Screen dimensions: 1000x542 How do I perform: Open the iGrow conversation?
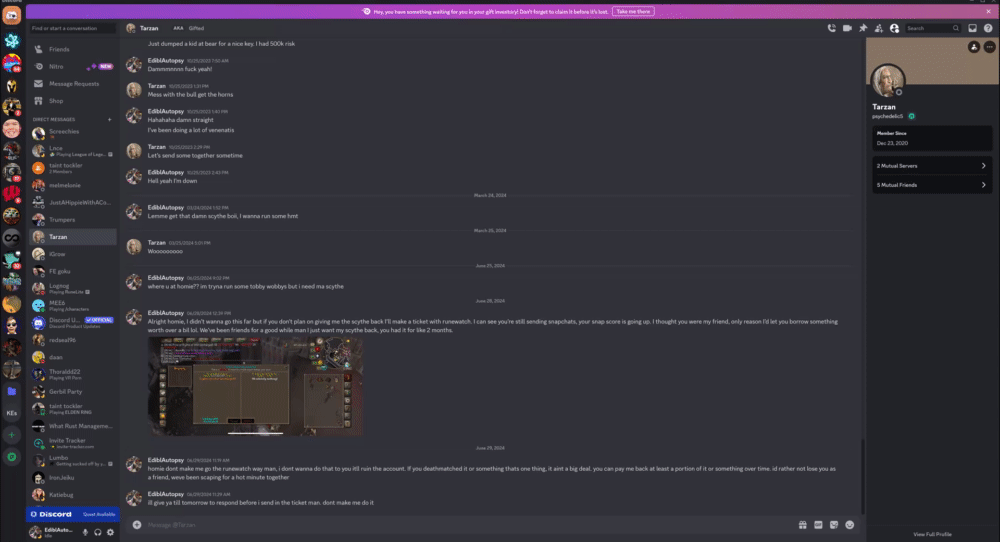point(72,254)
